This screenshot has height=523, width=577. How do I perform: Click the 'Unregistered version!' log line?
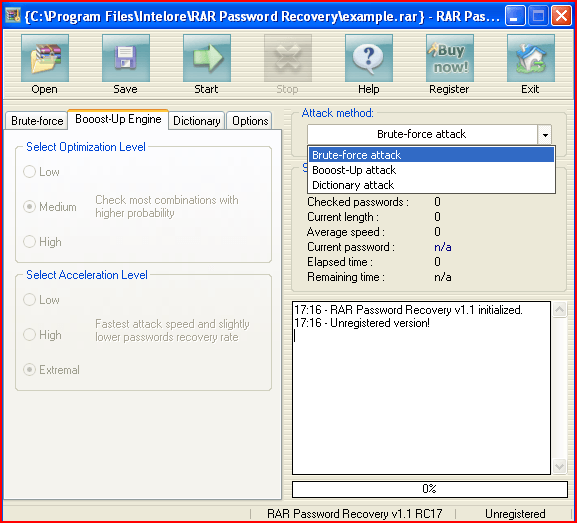tap(380, 323)
